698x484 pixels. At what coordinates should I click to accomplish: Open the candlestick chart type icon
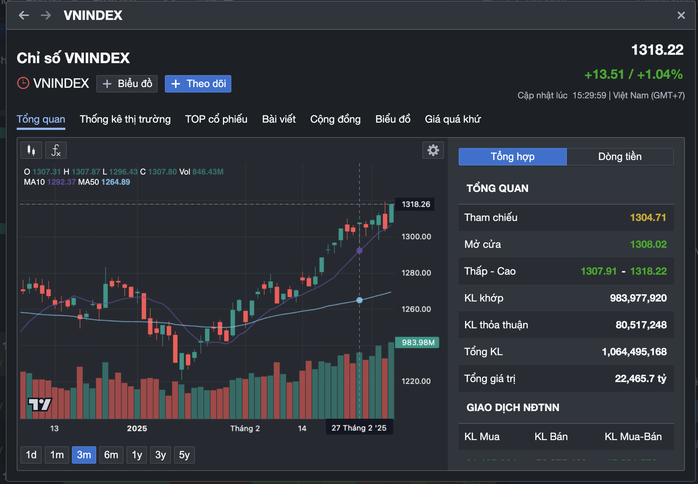pos(31,150)
